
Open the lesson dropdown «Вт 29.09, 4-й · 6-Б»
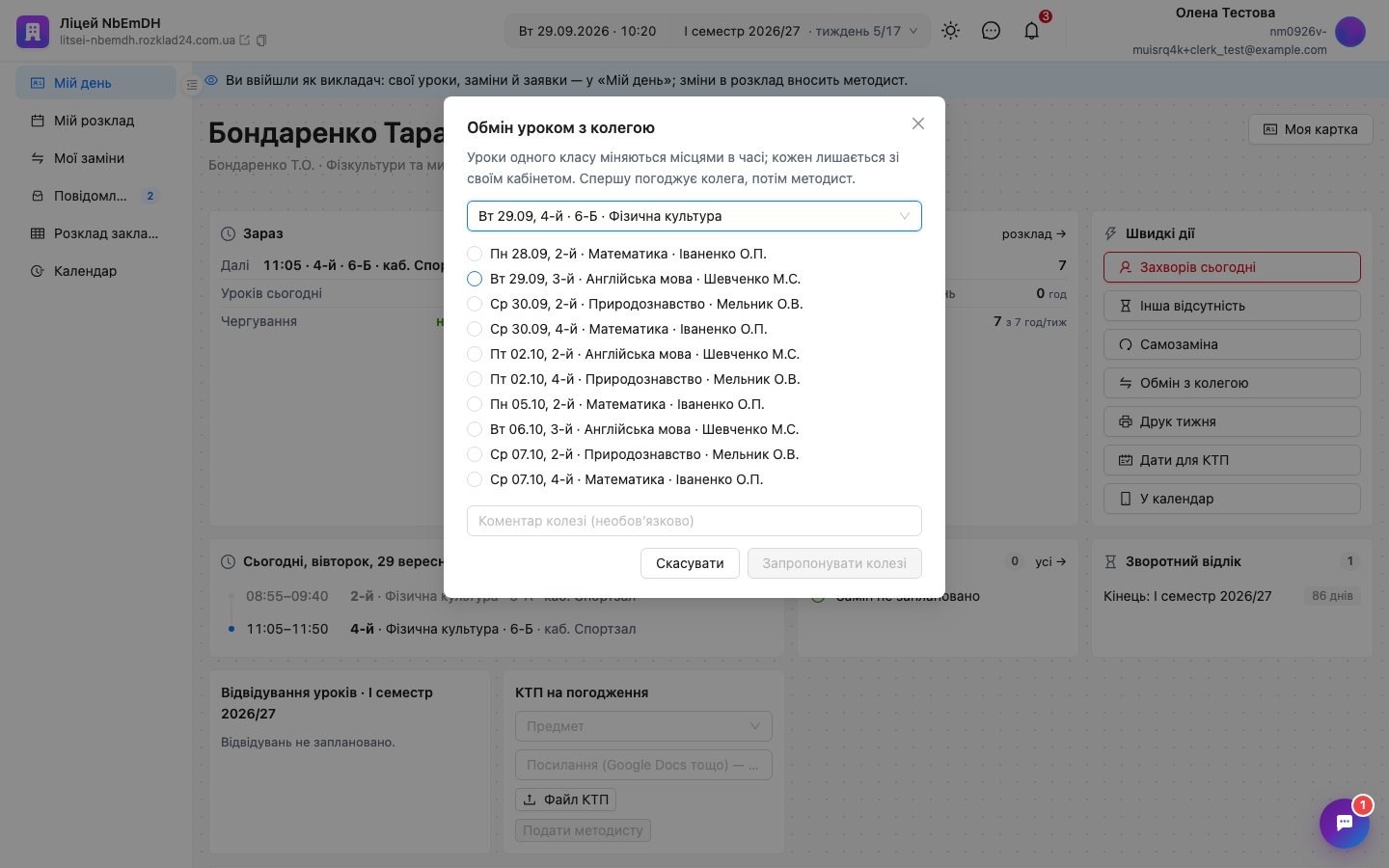[694, 216]
